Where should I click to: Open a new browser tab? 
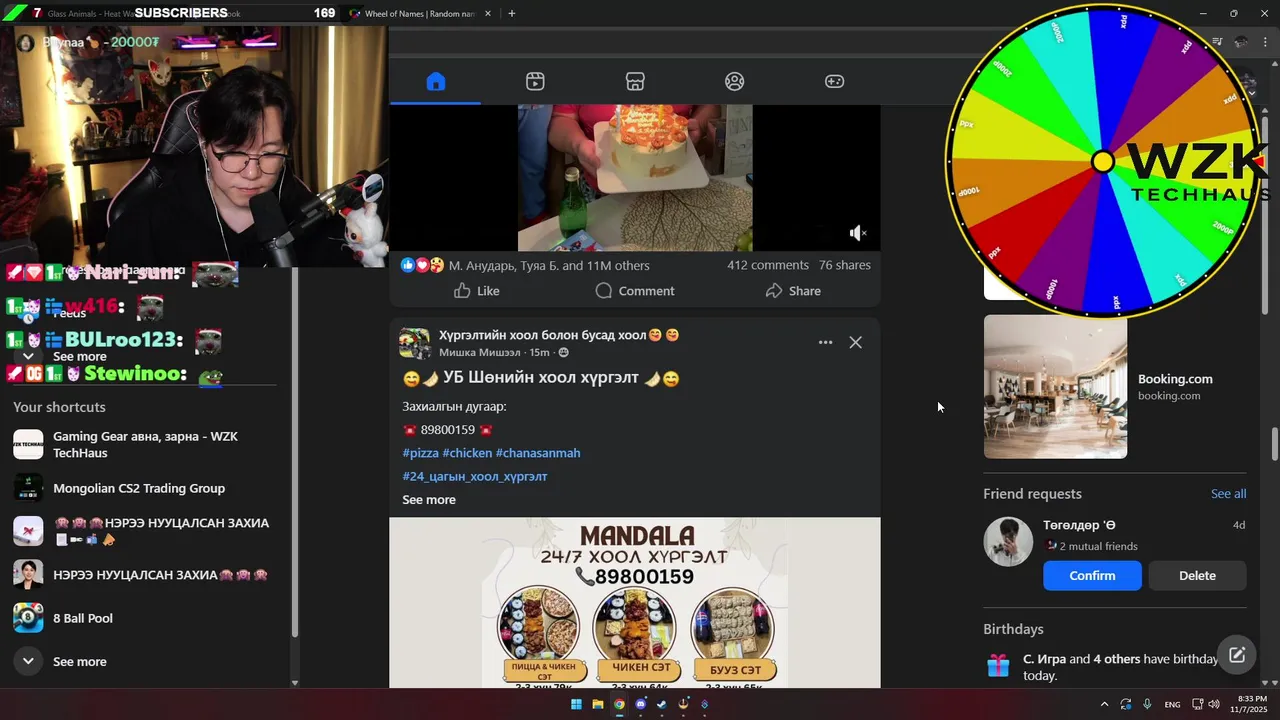pyautogui.click(x=511, y=14)
